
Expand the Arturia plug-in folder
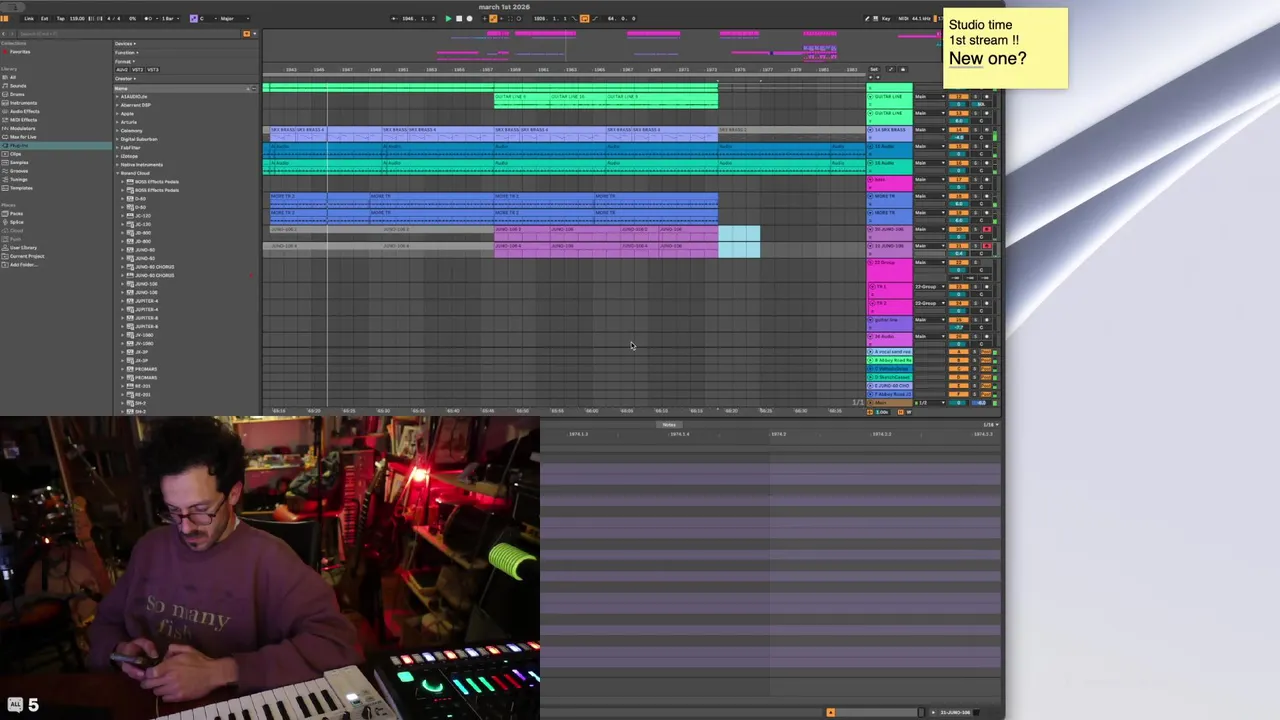coord(118,122)
